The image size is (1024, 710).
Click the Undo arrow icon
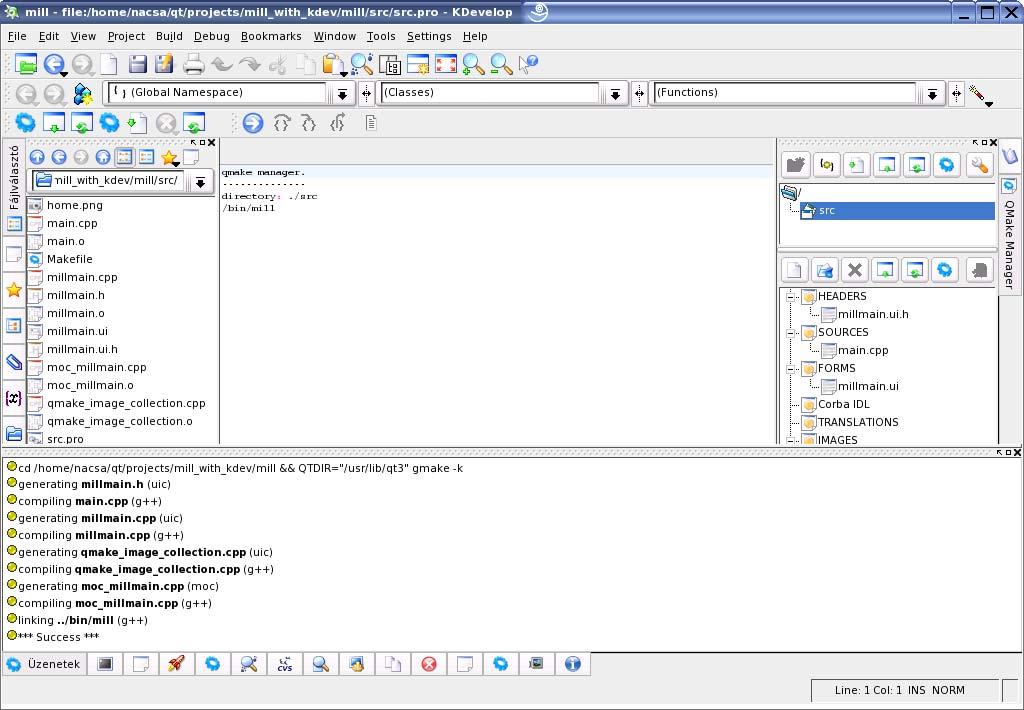click(x=222, y=64)
